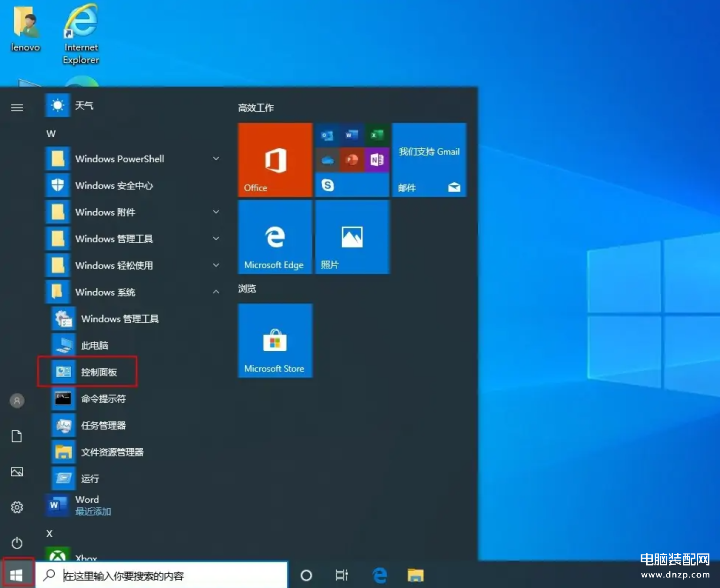Screen dimensions: 720x588
Task: Expand the Start menu hamburger button
Action: coord(17,107)
